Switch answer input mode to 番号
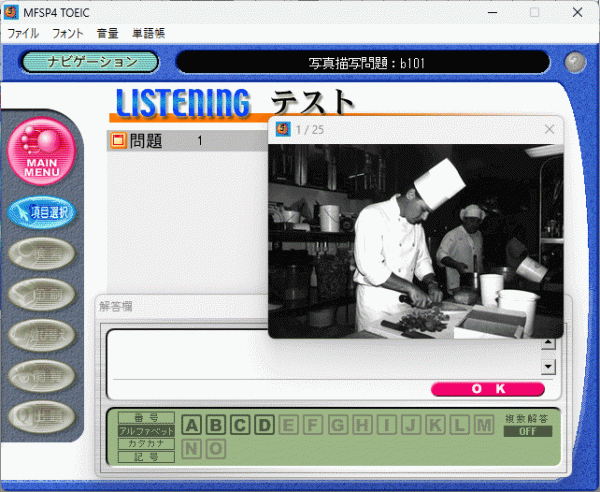 point(146,417)
